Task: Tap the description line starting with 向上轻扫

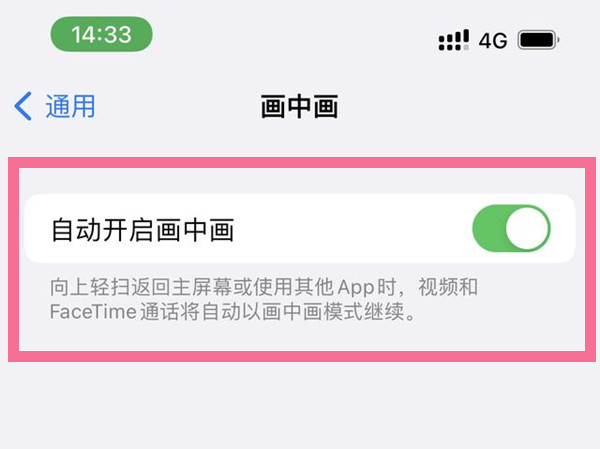Action: click(x=264, y=287)
